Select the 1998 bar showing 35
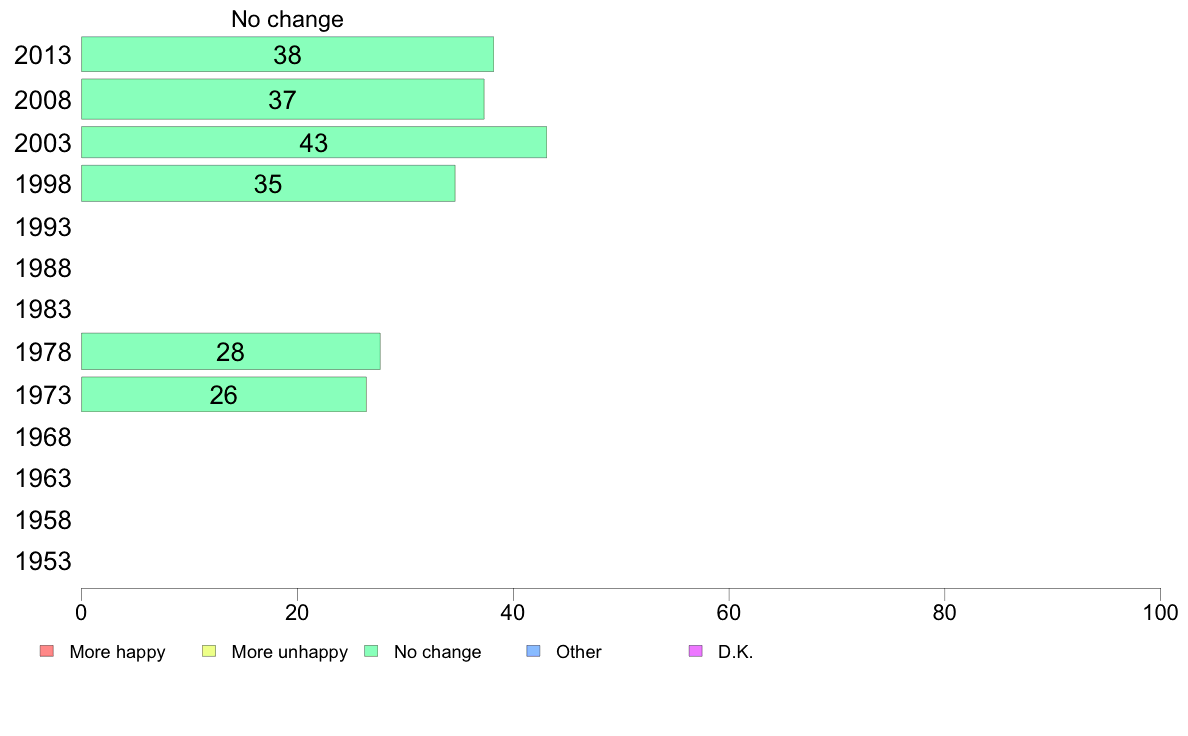The image size is (1188, 736). (x=268, y=183)
